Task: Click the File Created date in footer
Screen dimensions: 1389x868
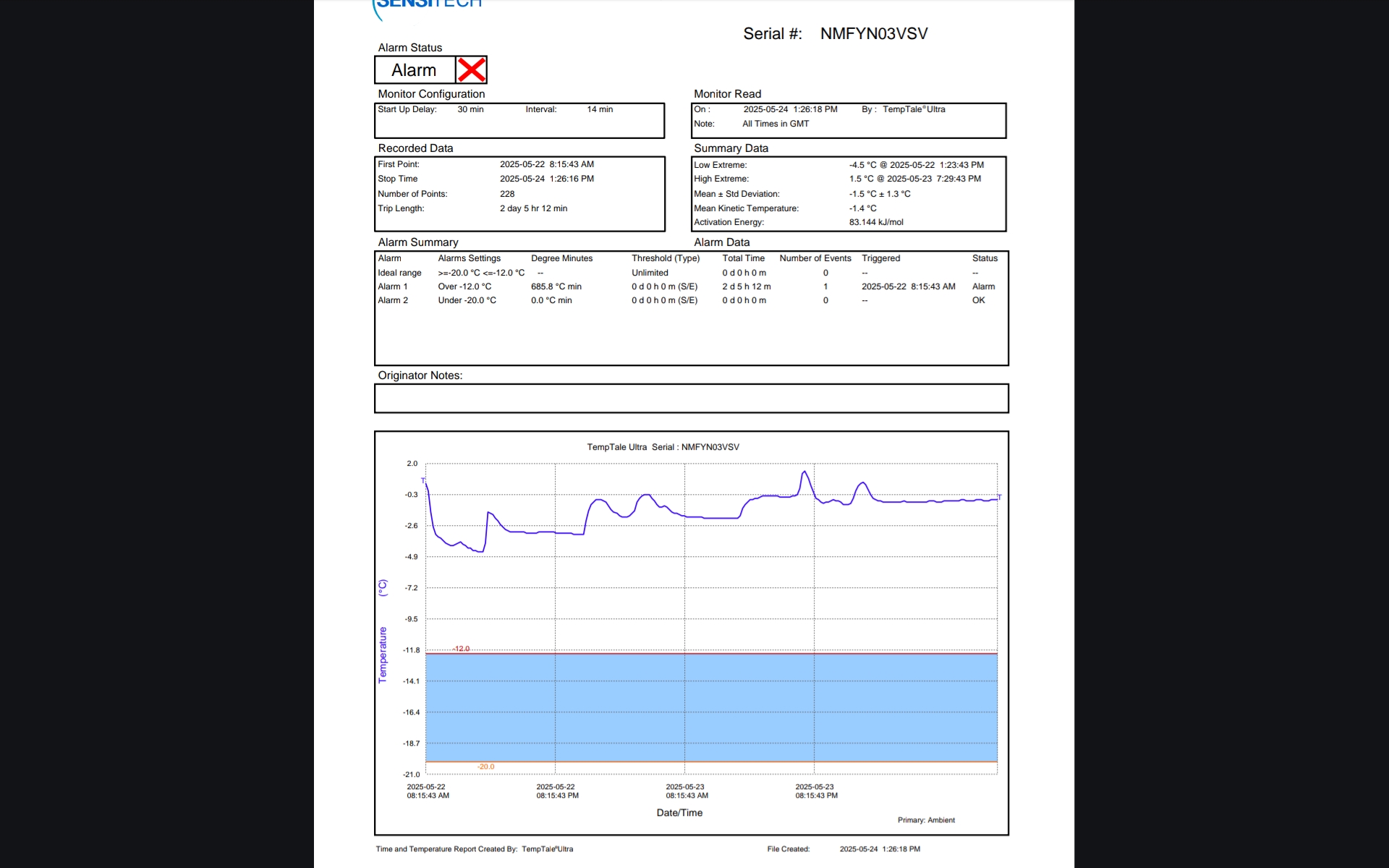Action: pos(880,849)
